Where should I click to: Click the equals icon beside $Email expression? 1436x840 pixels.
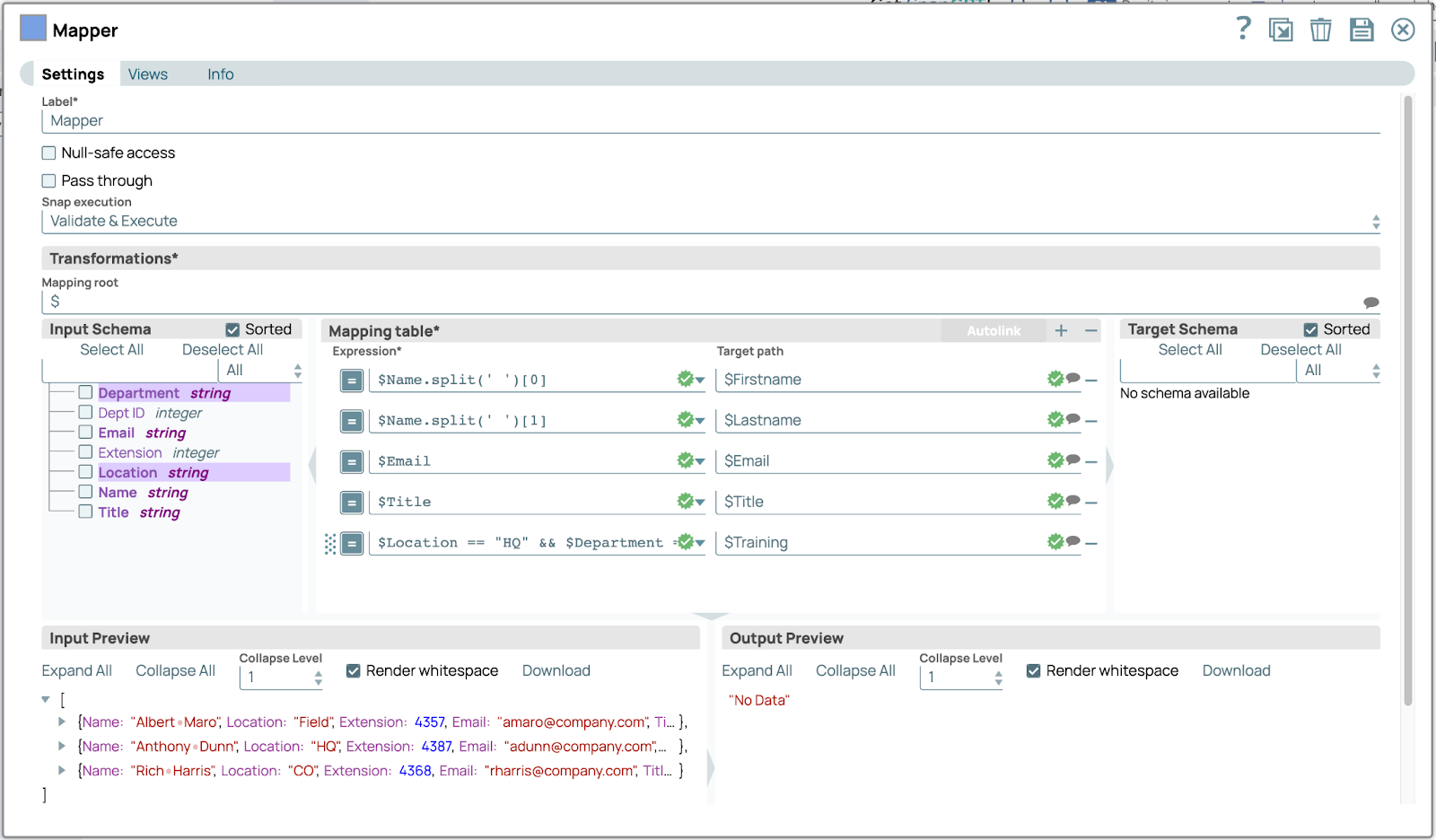point(352,462)
